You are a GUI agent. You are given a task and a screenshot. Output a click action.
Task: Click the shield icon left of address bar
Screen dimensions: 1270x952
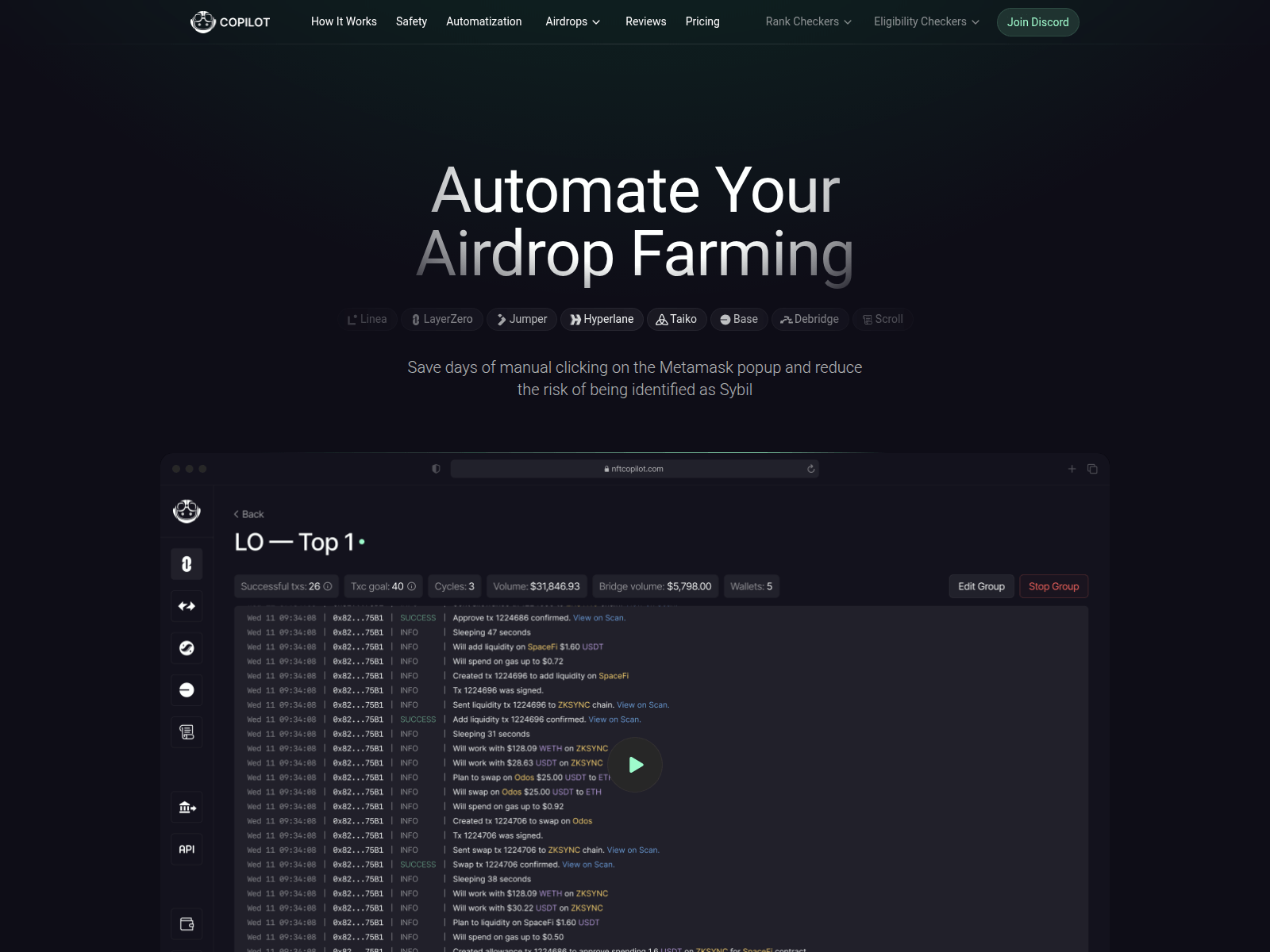point(436,469)
